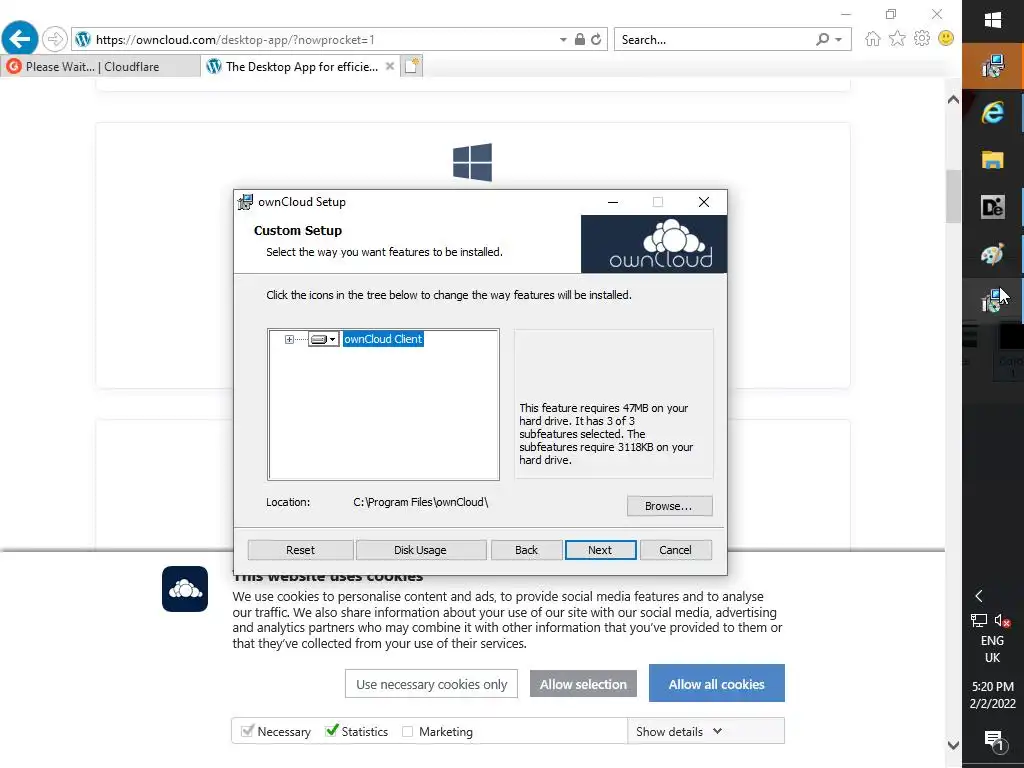The width and height of the screenshot is (1024, 768).
Task: Open the Action Center notification icon
Action: 993,739
